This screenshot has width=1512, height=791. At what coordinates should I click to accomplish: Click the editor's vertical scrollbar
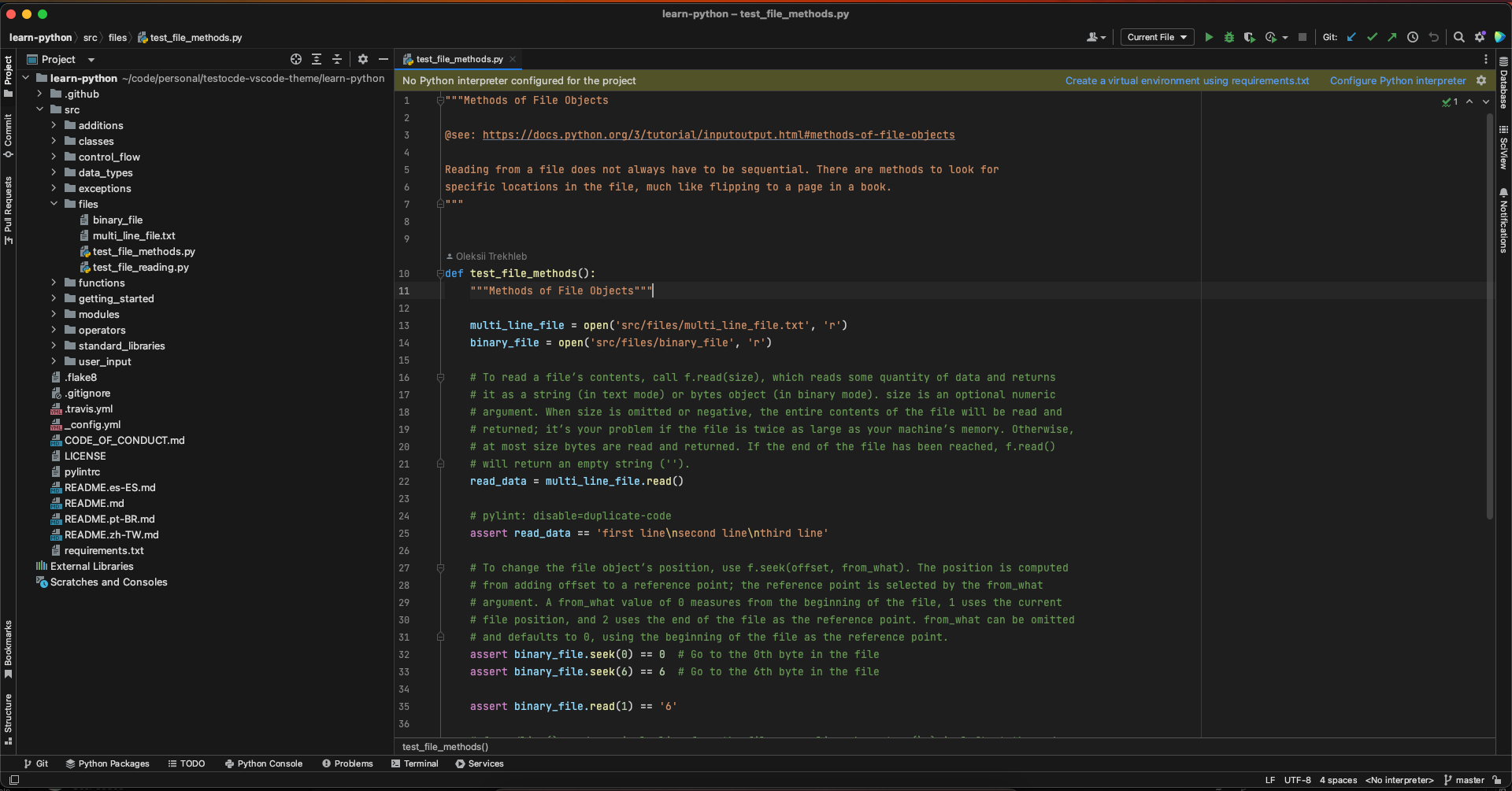[1489, 315]
